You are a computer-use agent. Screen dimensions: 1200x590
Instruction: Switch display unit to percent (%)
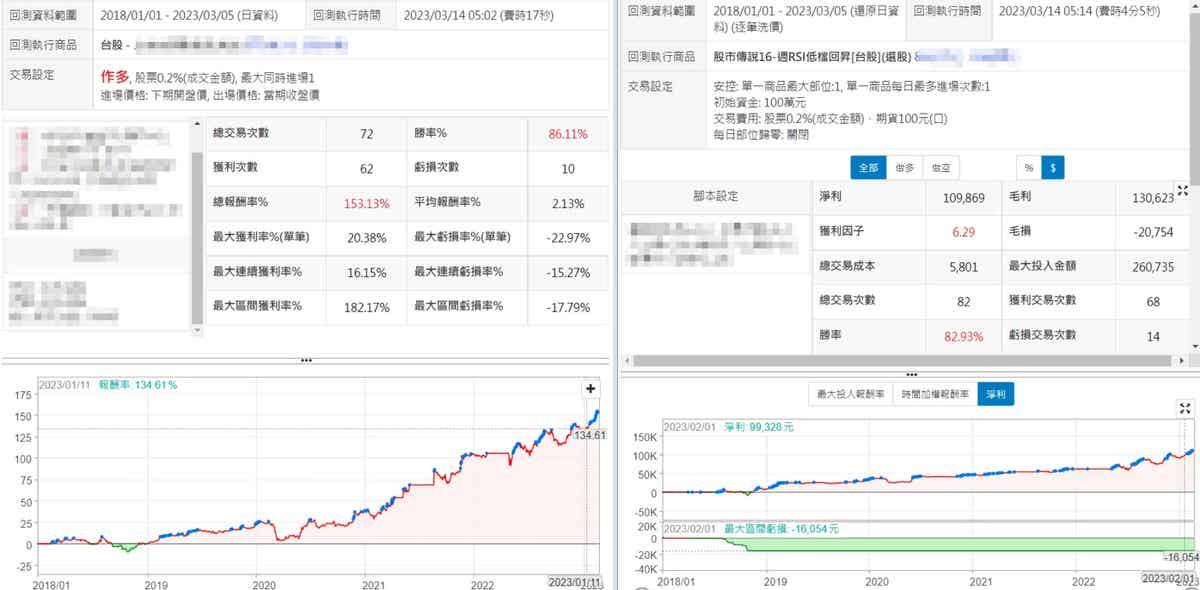click(x=1028, y=168)
